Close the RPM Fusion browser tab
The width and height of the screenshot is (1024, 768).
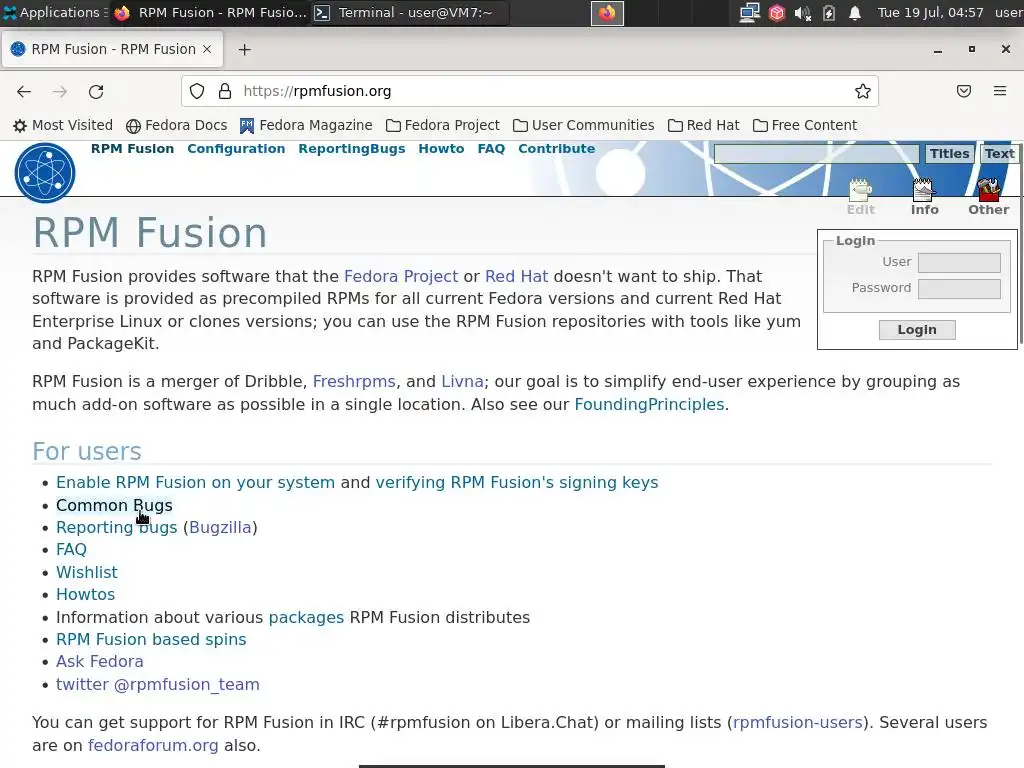click(207, 49)
